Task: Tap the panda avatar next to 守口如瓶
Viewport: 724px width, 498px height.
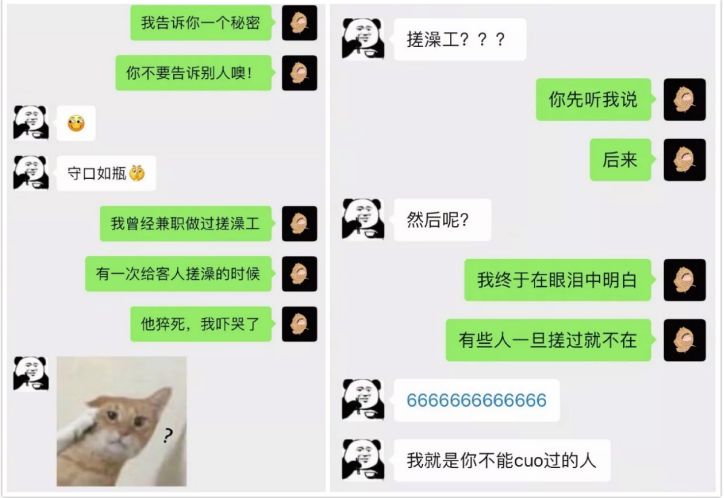Action: 31,173
